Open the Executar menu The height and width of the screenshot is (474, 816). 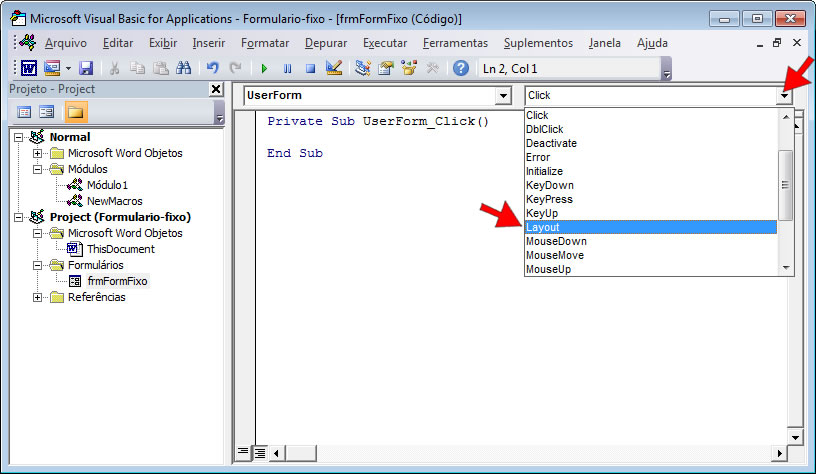pos(385,43)
